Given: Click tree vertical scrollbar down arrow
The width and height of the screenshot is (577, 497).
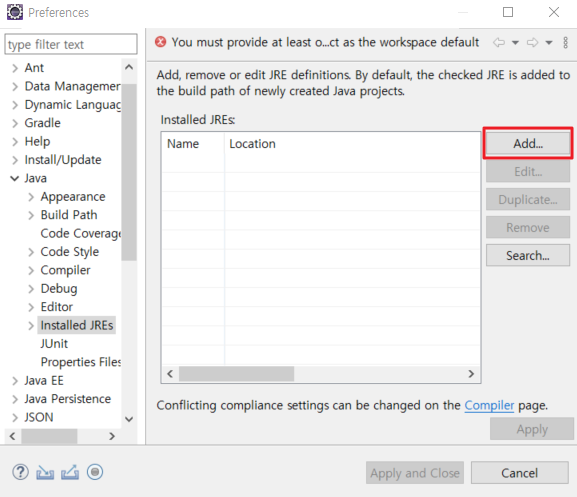Looking at the screenshot, I should pyautogui.click(x=129, y=419).
